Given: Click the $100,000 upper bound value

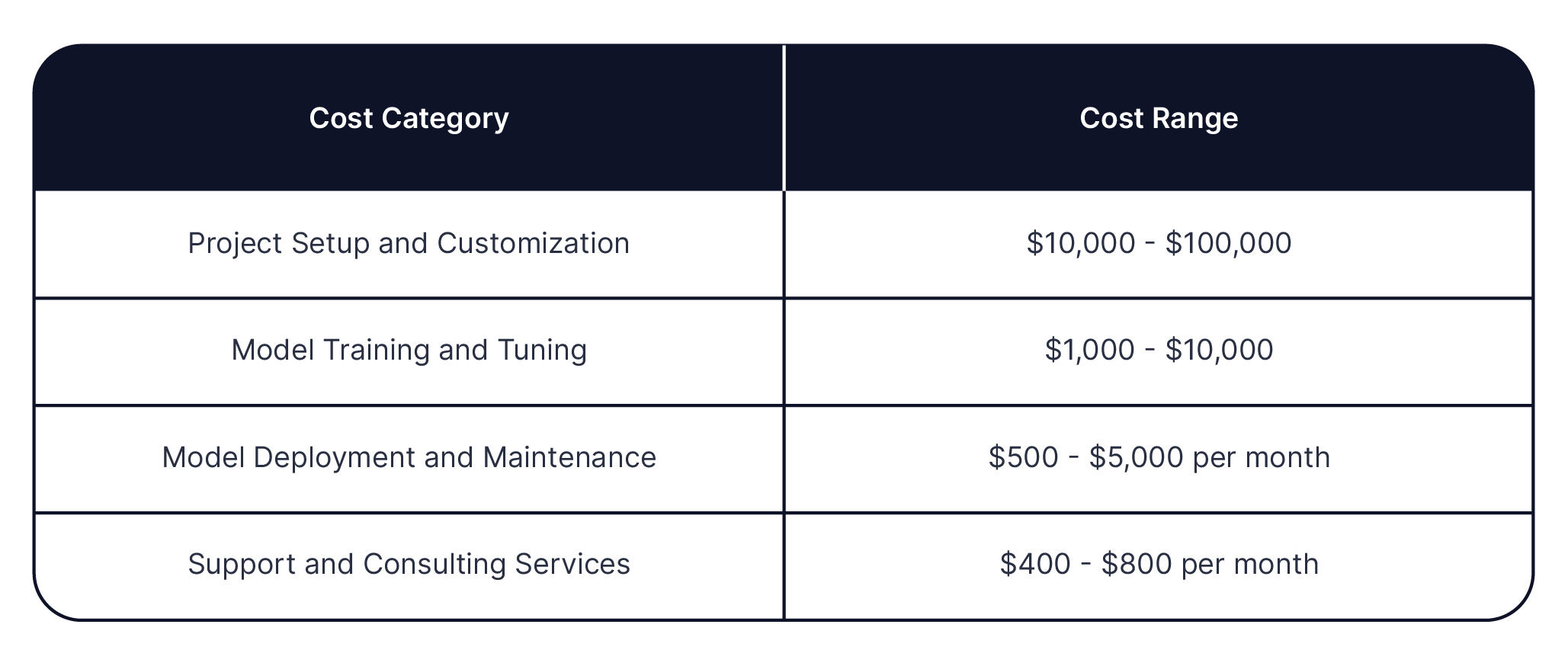Looking at the screenshot, I should click(1228, 244).
